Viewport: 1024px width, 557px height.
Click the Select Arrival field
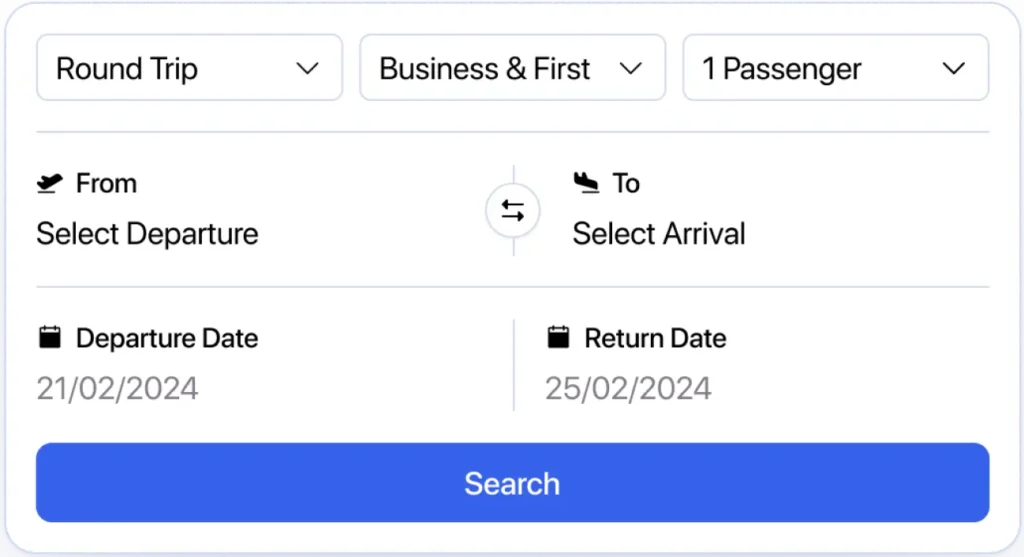[659, 234]
